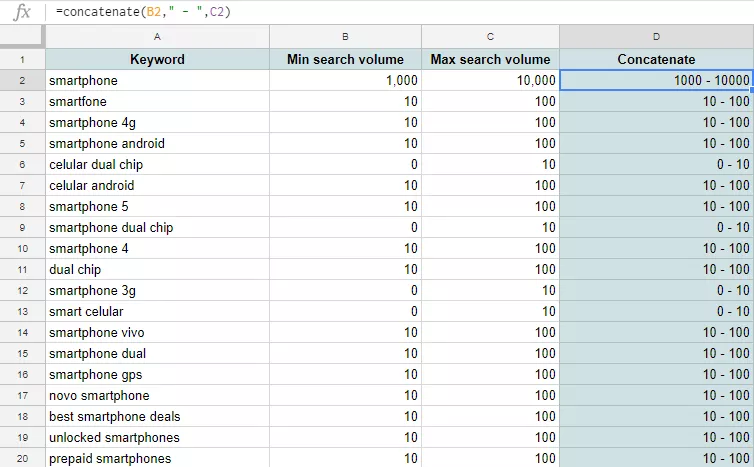Select row header 17

(x=23, y=395)
